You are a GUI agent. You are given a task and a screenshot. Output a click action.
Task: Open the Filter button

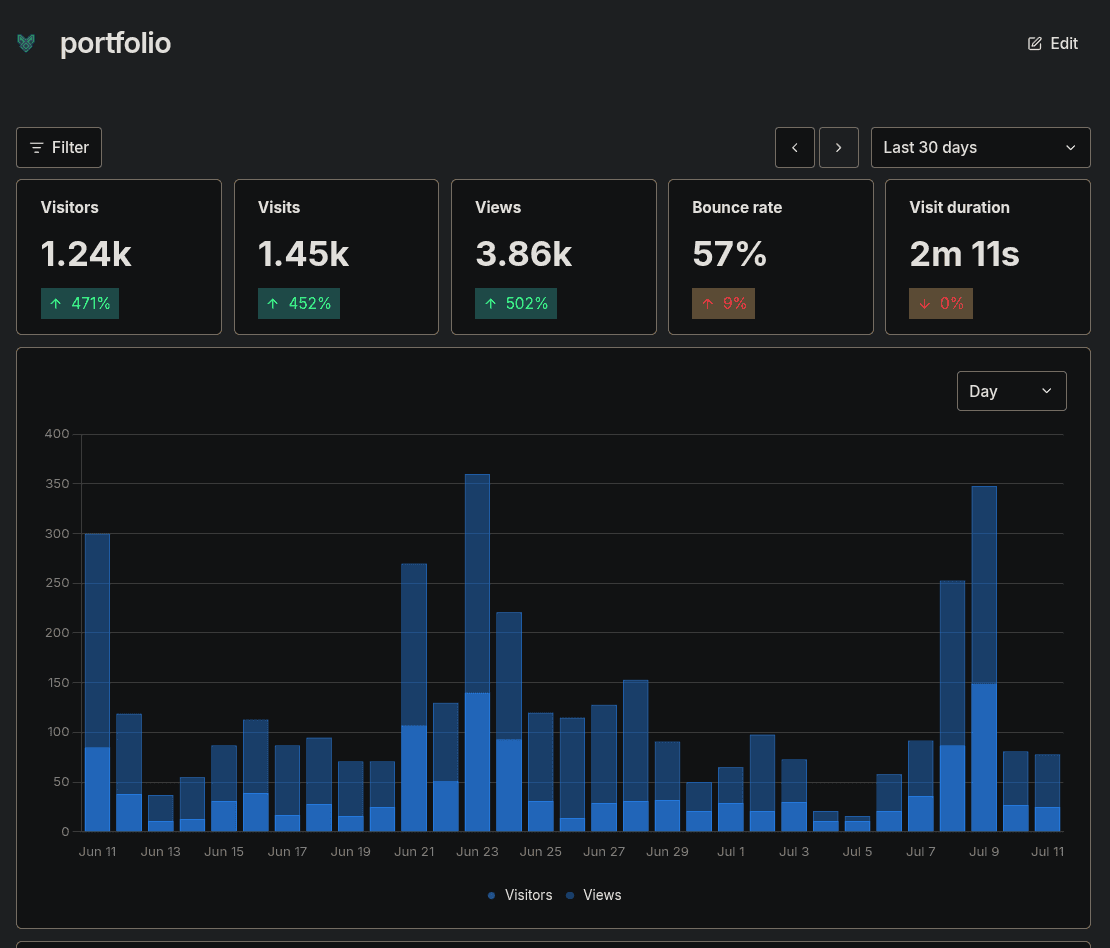tap(59, 147)
